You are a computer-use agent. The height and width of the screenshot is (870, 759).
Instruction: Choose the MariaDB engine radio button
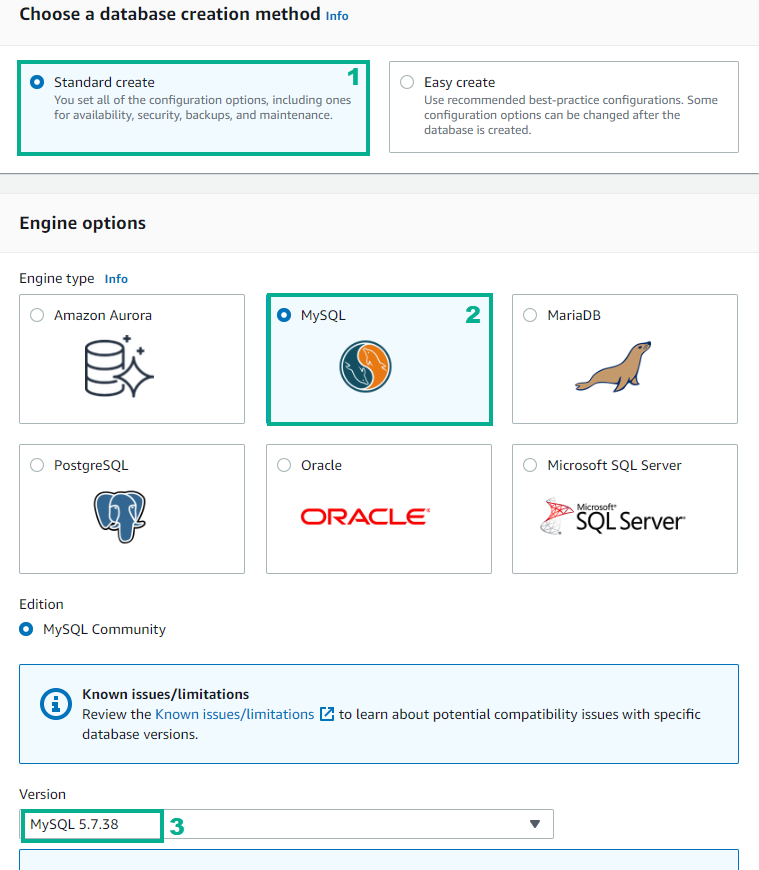pos(530,315)
